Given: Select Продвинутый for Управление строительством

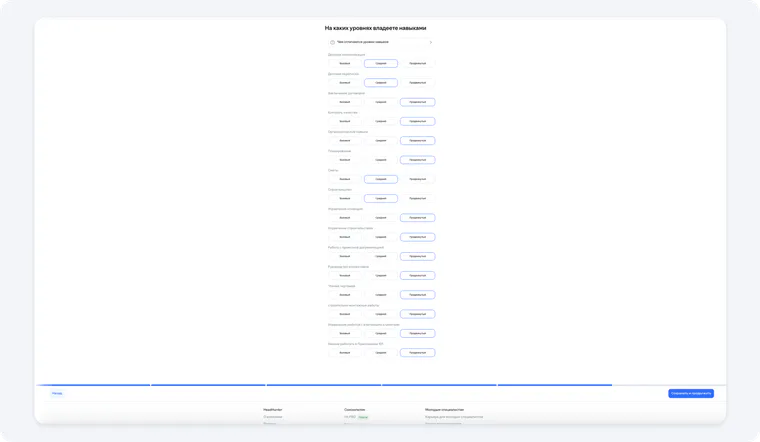Looking at the screenshot, I should point(417,237).
